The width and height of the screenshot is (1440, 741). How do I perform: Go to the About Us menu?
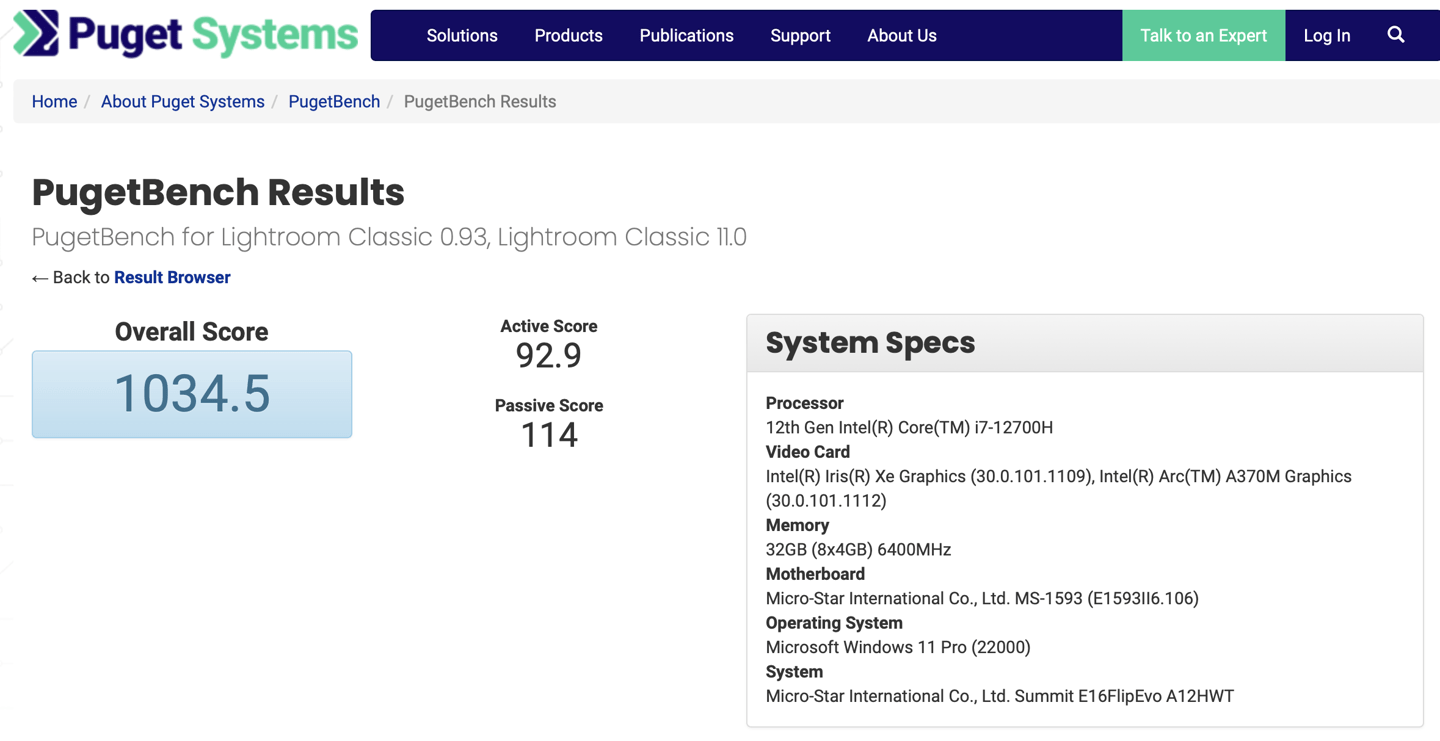tap(901, 36)
